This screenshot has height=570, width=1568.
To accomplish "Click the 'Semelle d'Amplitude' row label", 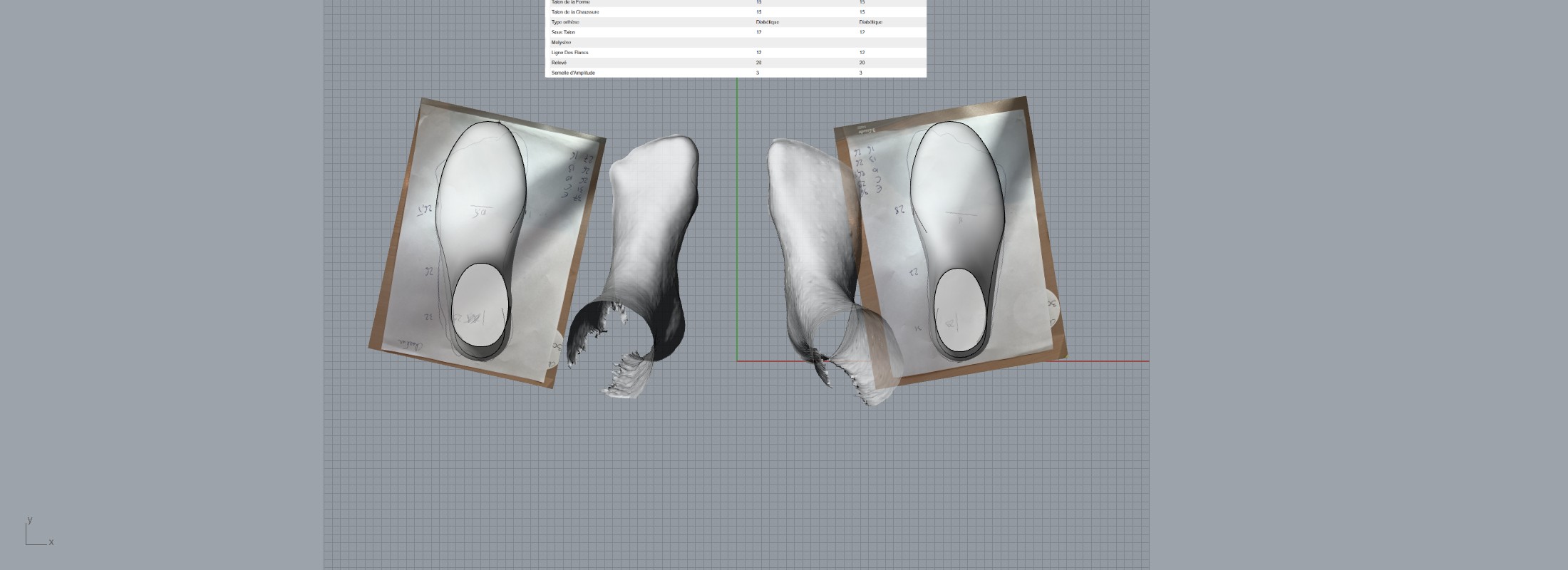I will point(573,73).
